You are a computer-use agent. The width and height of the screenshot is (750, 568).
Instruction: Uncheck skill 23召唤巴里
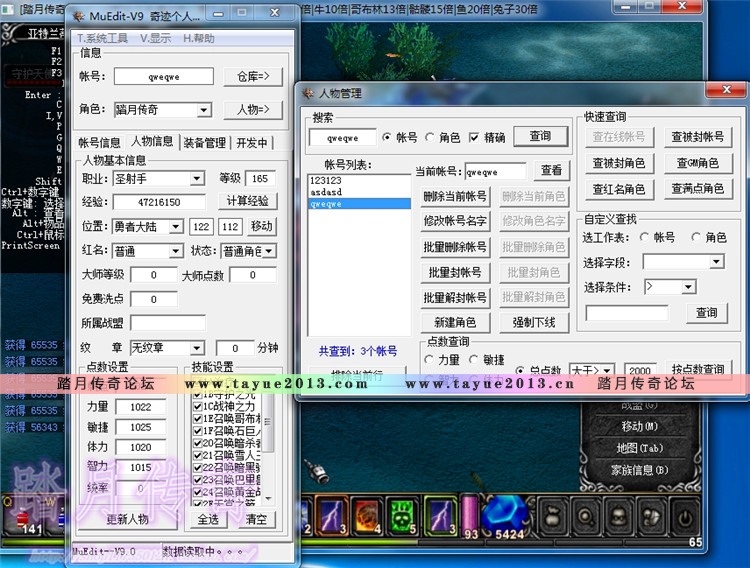point(197,480)
